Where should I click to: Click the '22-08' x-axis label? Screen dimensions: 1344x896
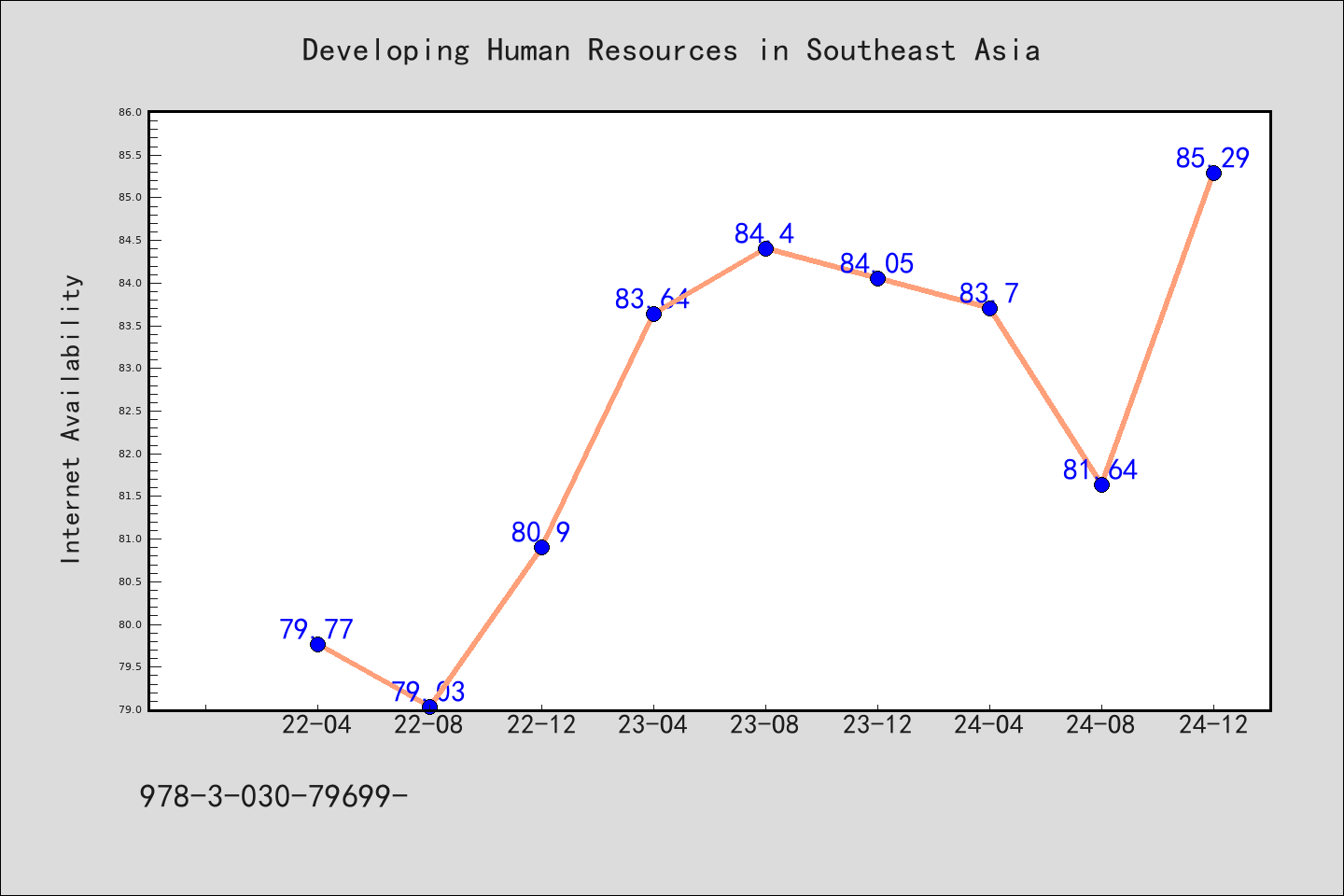pyautogui.click(x=429, y=725)
